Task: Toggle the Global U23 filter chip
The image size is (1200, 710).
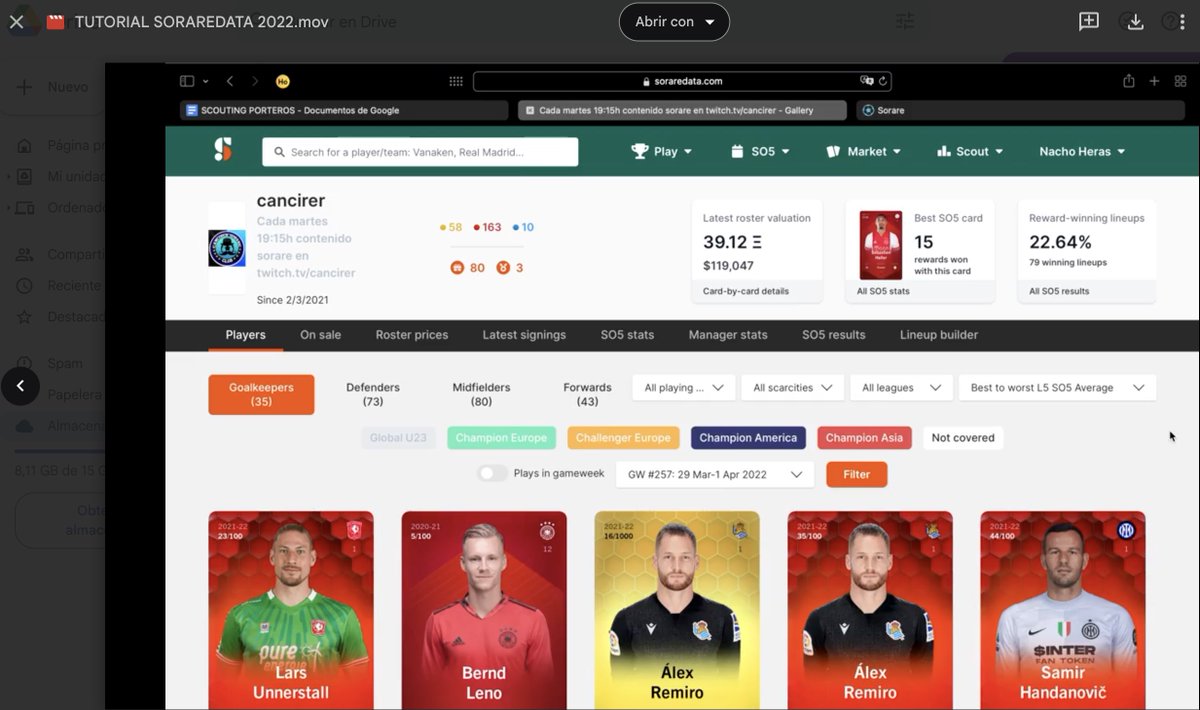Action: pos(398,438)
